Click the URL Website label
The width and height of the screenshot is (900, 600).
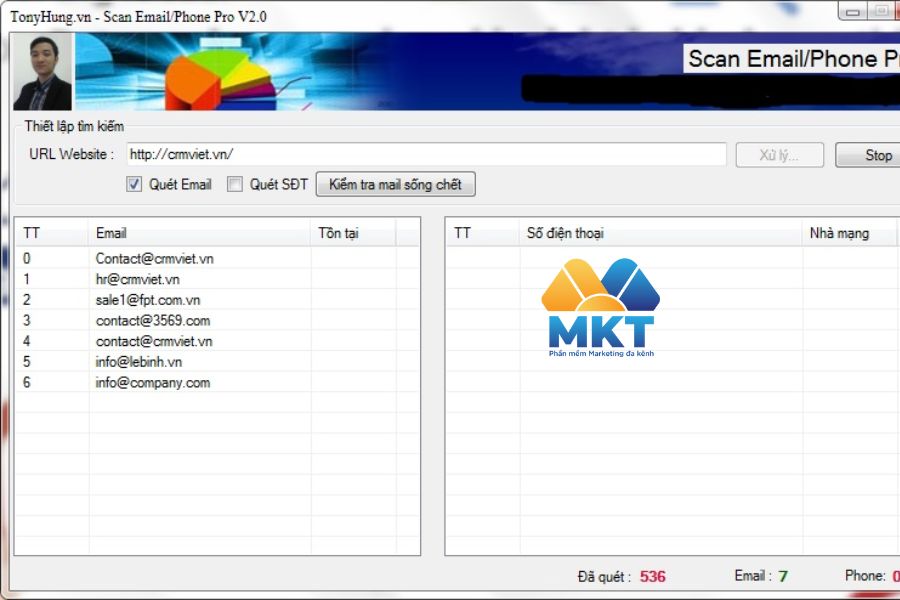72,154
